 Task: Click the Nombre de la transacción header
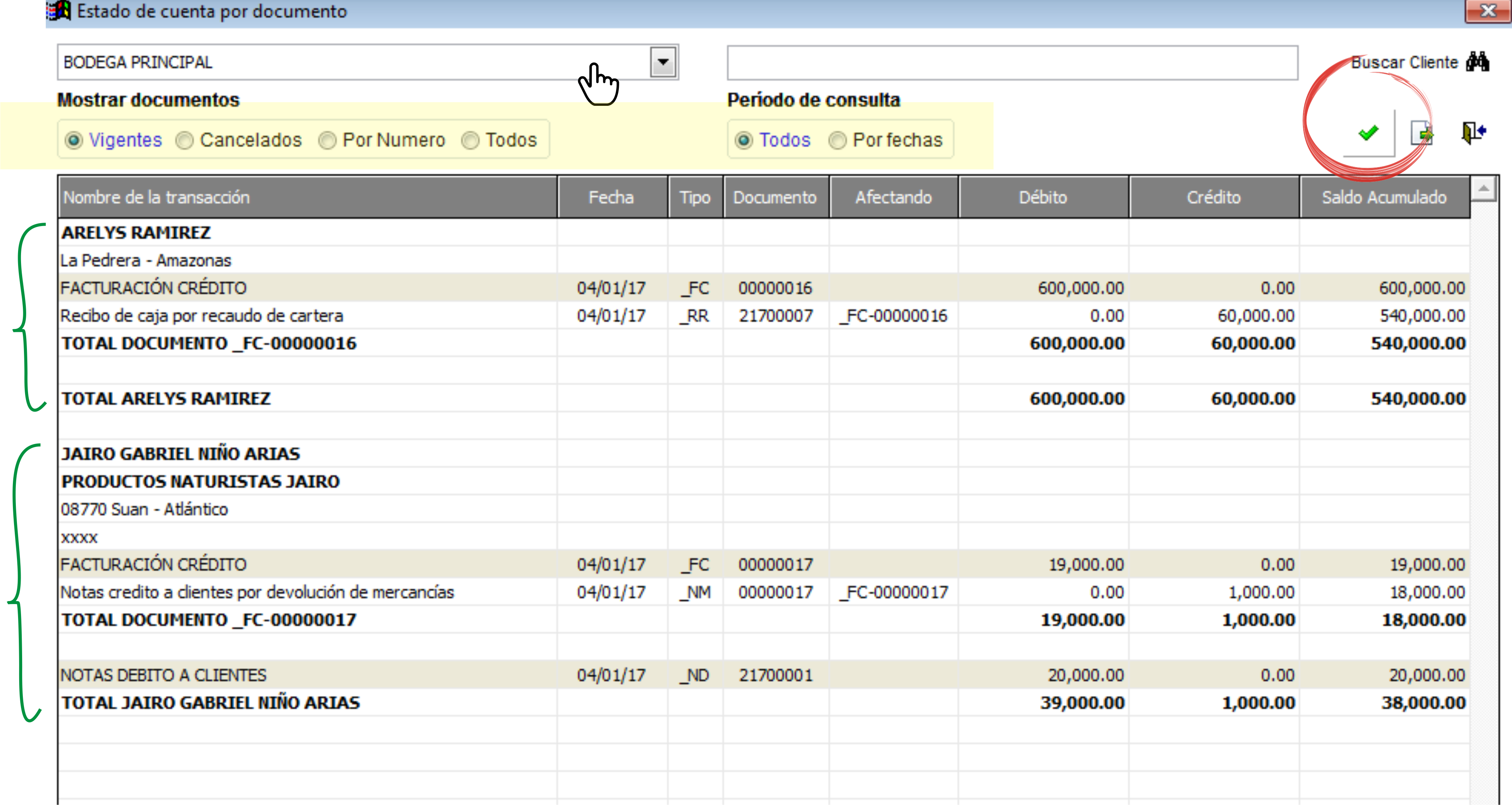[308, 197]
